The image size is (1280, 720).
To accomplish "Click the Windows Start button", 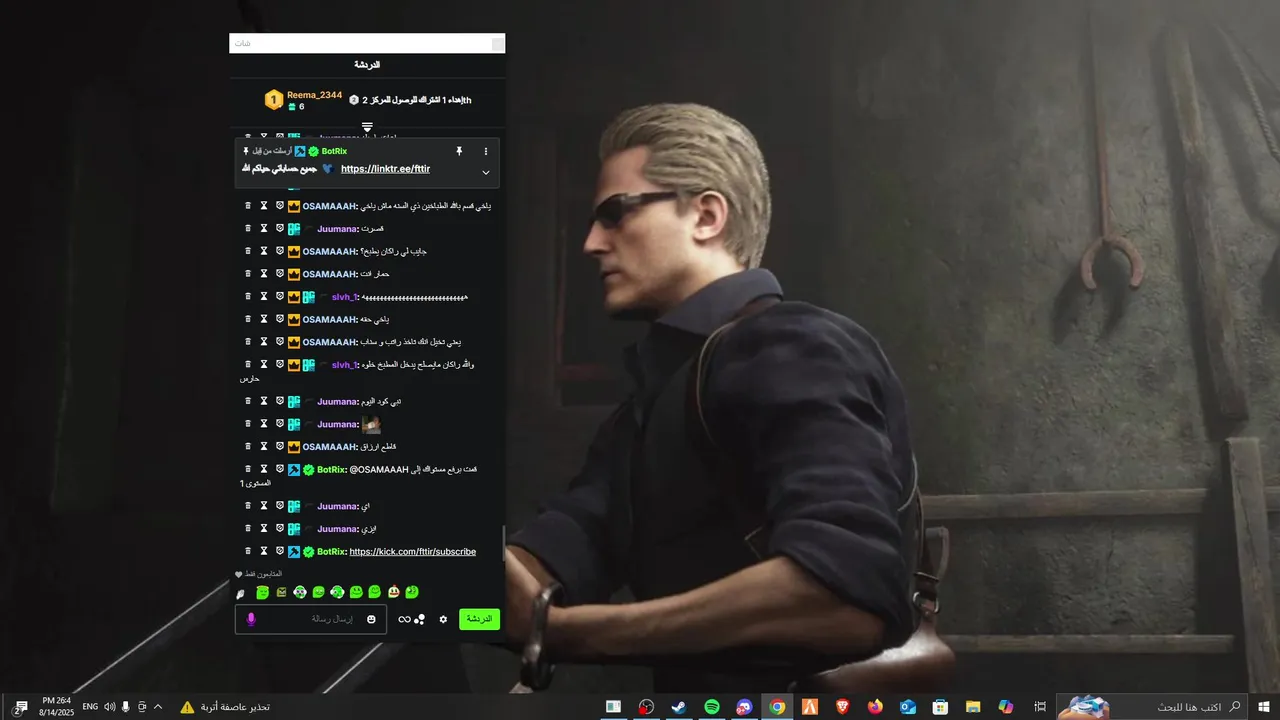I will pos(1263,707).
